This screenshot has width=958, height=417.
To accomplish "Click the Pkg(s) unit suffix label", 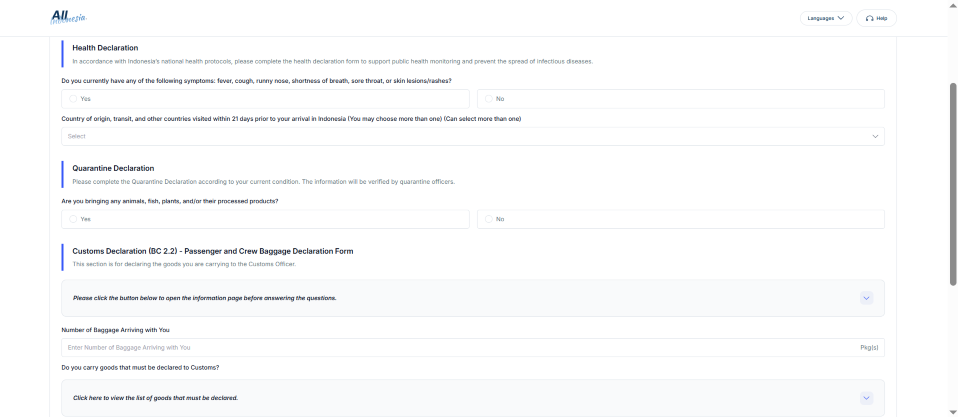I will point(868,348).
